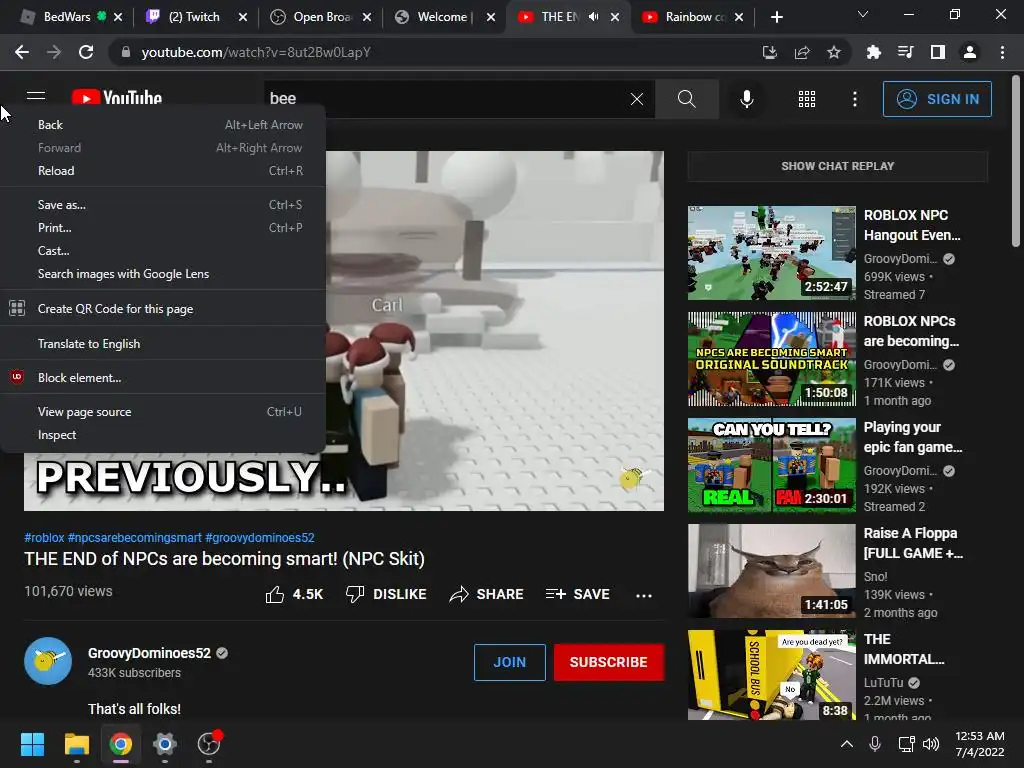Open the #roblox hashtag link
Viewport: 1024px width, 768px height.
tap(44, 537)
